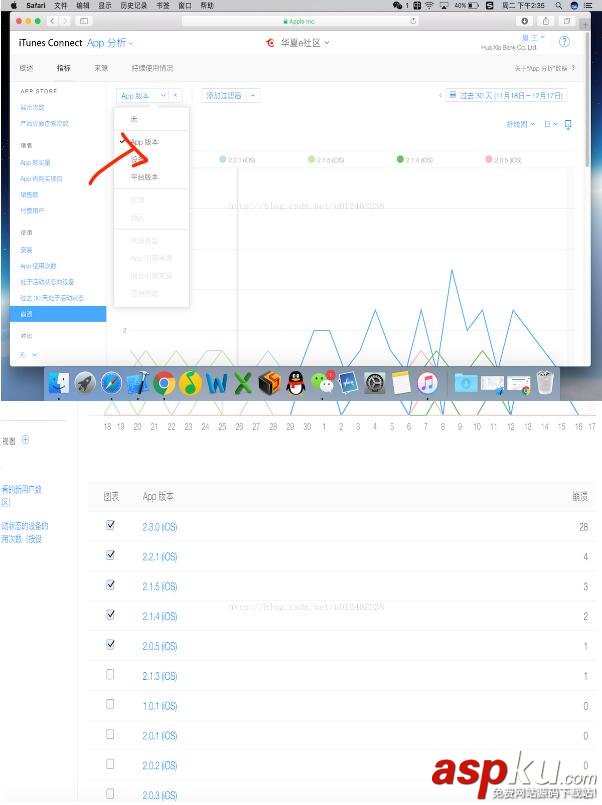Image resolution: width=602 pixels, height=805 pixels.
Task: Open the App 分析 section dropdown
Action: 110,43
